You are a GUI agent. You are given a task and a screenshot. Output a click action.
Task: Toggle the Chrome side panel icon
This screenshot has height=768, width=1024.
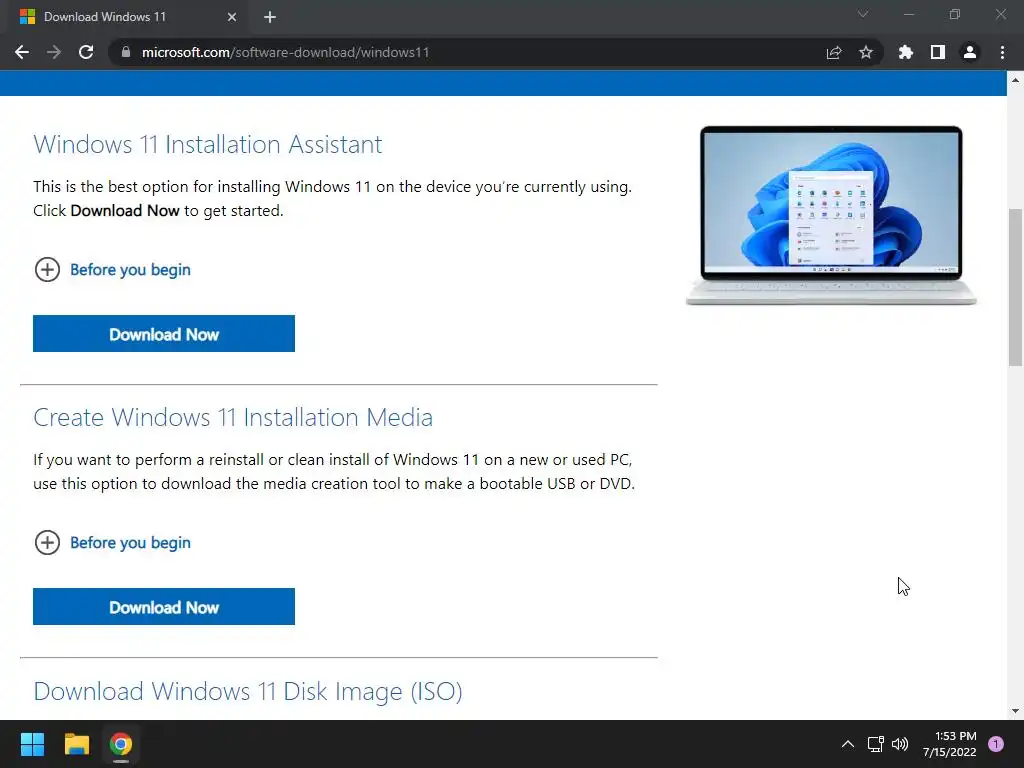point(938,52)
